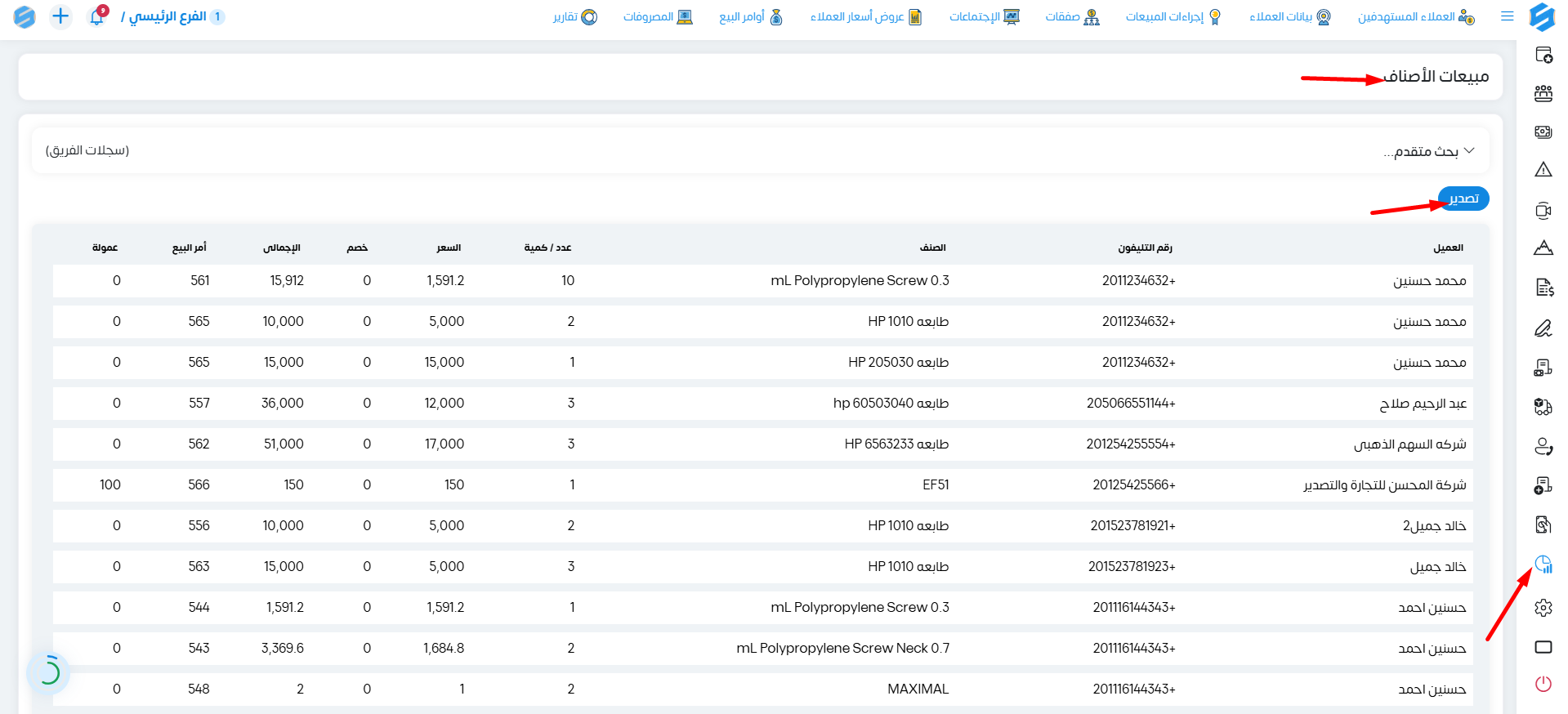The width and height of the screenshot is (1568, 714).
Task: Click item طابعة hp 60503040
Action: point(891,404)
